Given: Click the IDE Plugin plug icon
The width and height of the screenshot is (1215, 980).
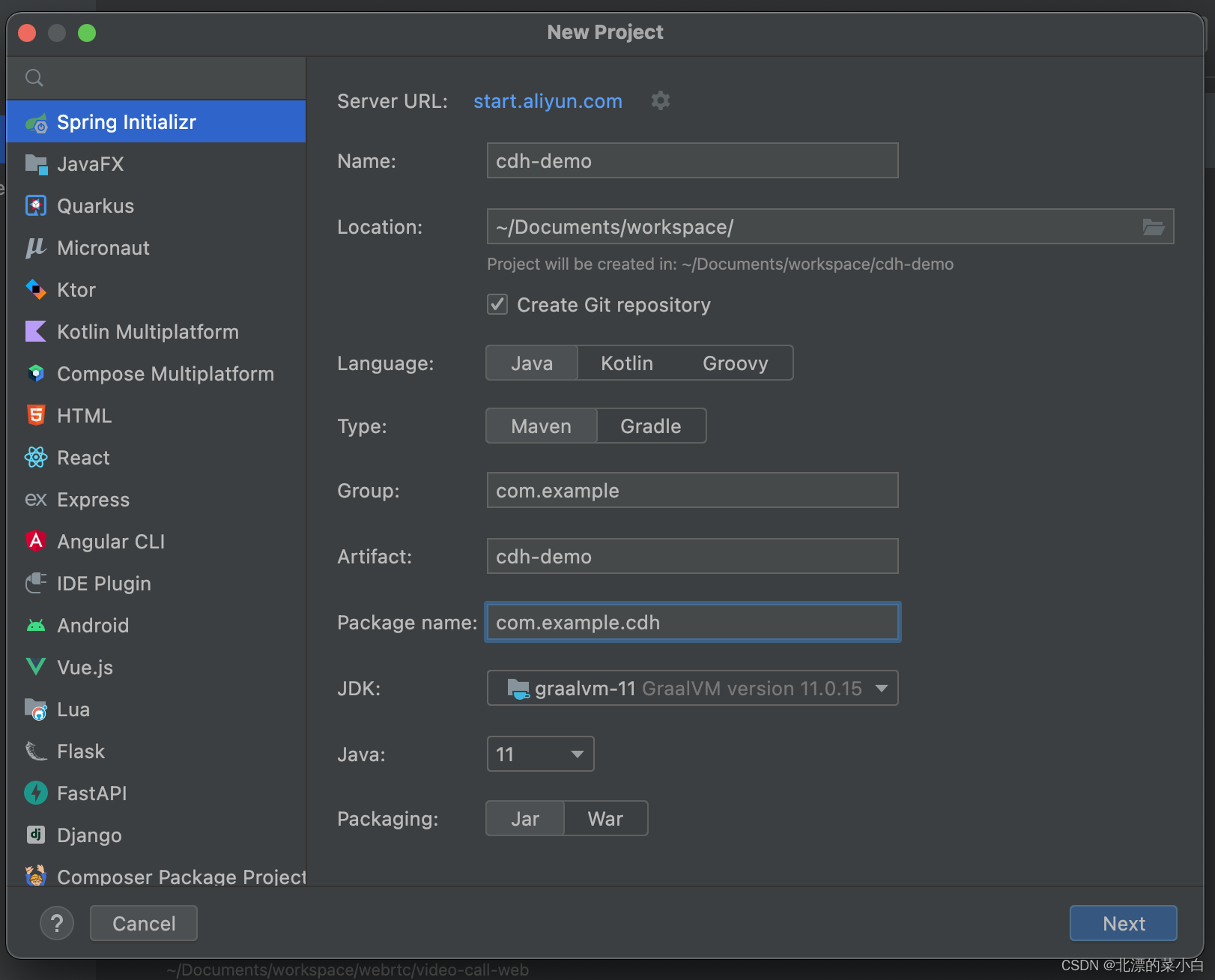Looking at the screenshot, I should tap(36, 583).
